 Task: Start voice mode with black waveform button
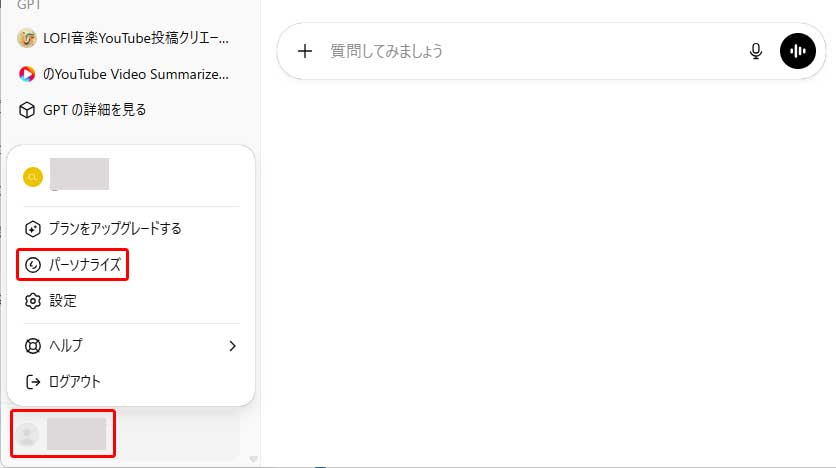[x=798, y=51]
